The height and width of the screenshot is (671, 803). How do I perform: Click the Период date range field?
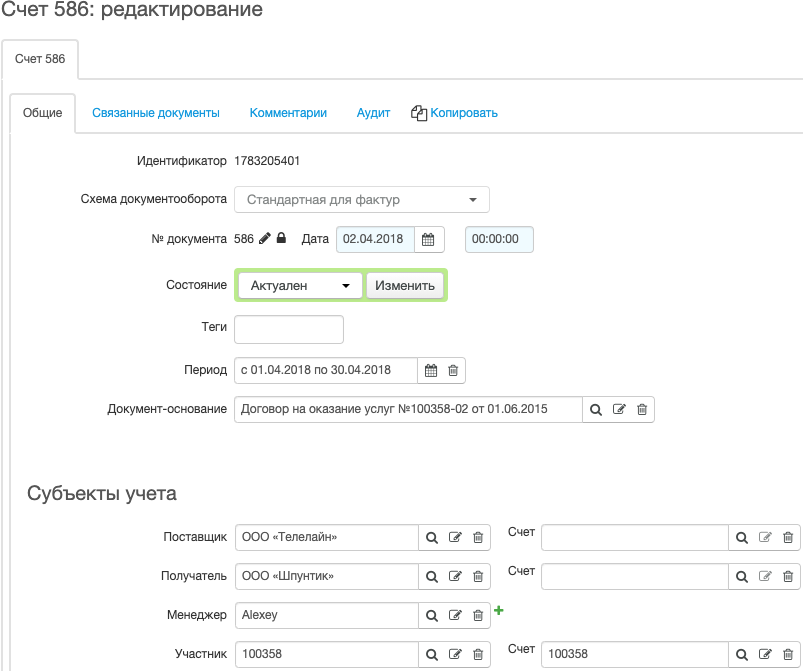326,370
